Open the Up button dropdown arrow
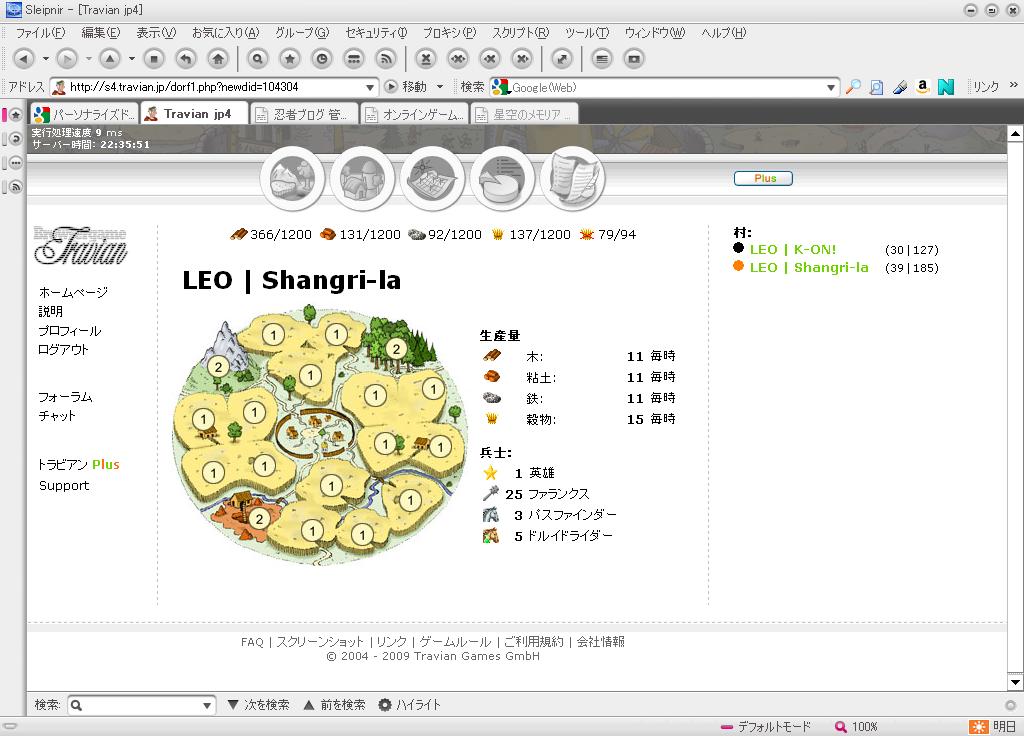This screenshot has height=736, width=1024. [x=132, y=59]
